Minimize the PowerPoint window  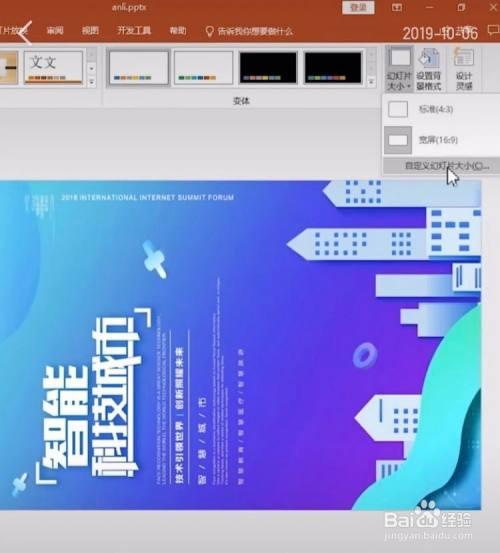[429, 7]
